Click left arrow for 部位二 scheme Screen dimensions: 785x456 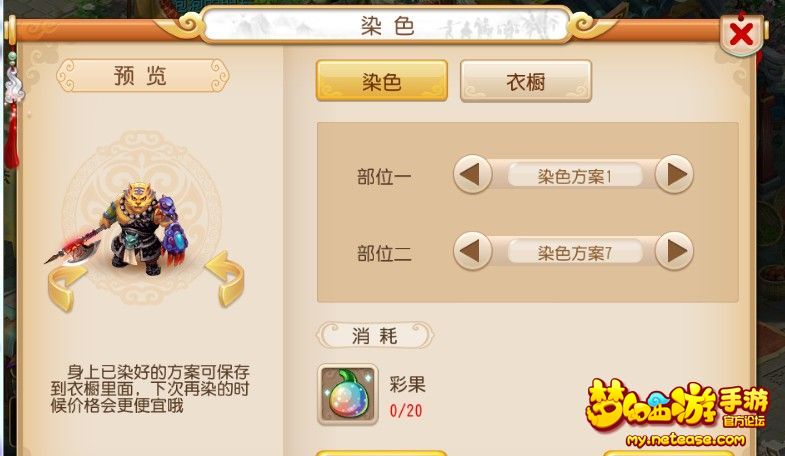pos(472,251)
